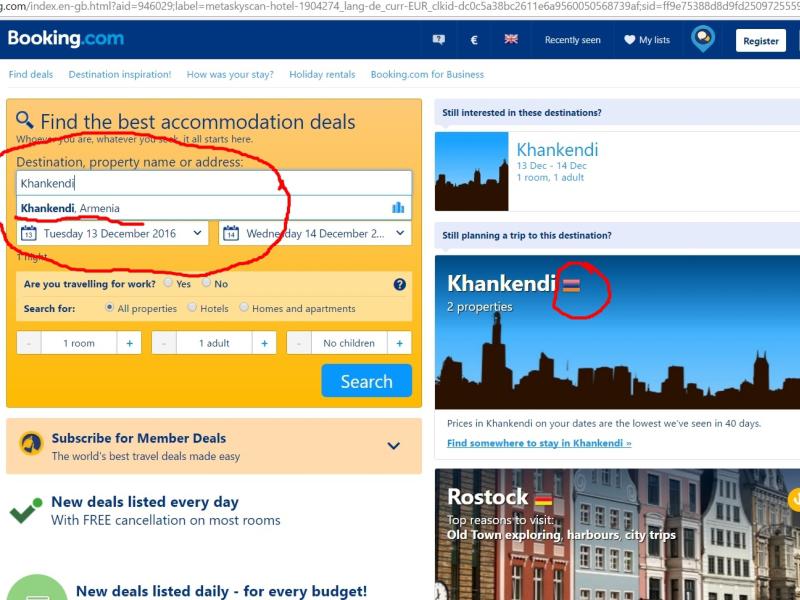Viewport: 800px width, 600px height.
Task: Change currency via the euro icon
Action: point(473,40)
